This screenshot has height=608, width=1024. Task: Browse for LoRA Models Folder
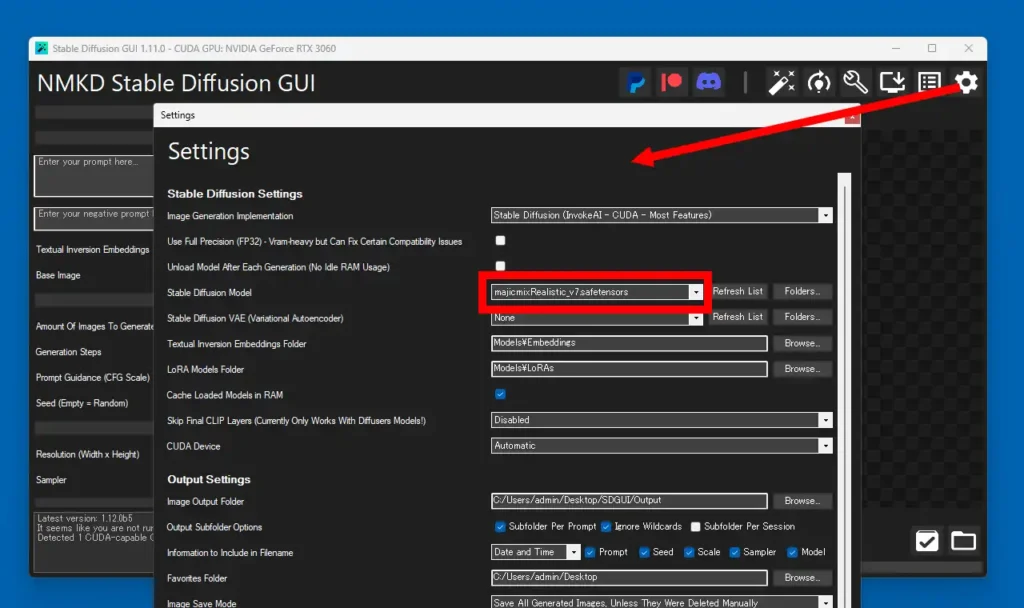(x=802, y=368)
